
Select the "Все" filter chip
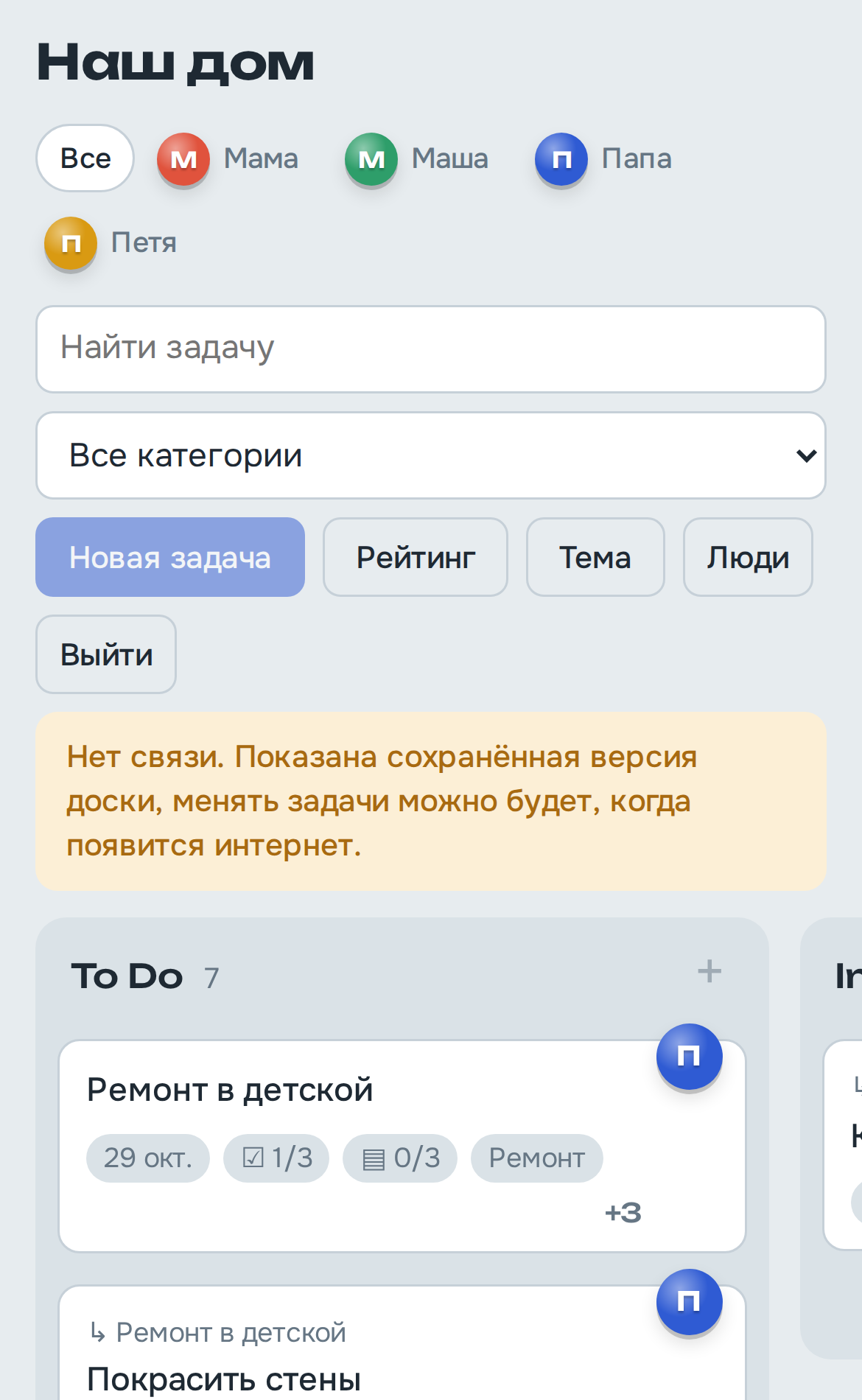coord(85,158)
